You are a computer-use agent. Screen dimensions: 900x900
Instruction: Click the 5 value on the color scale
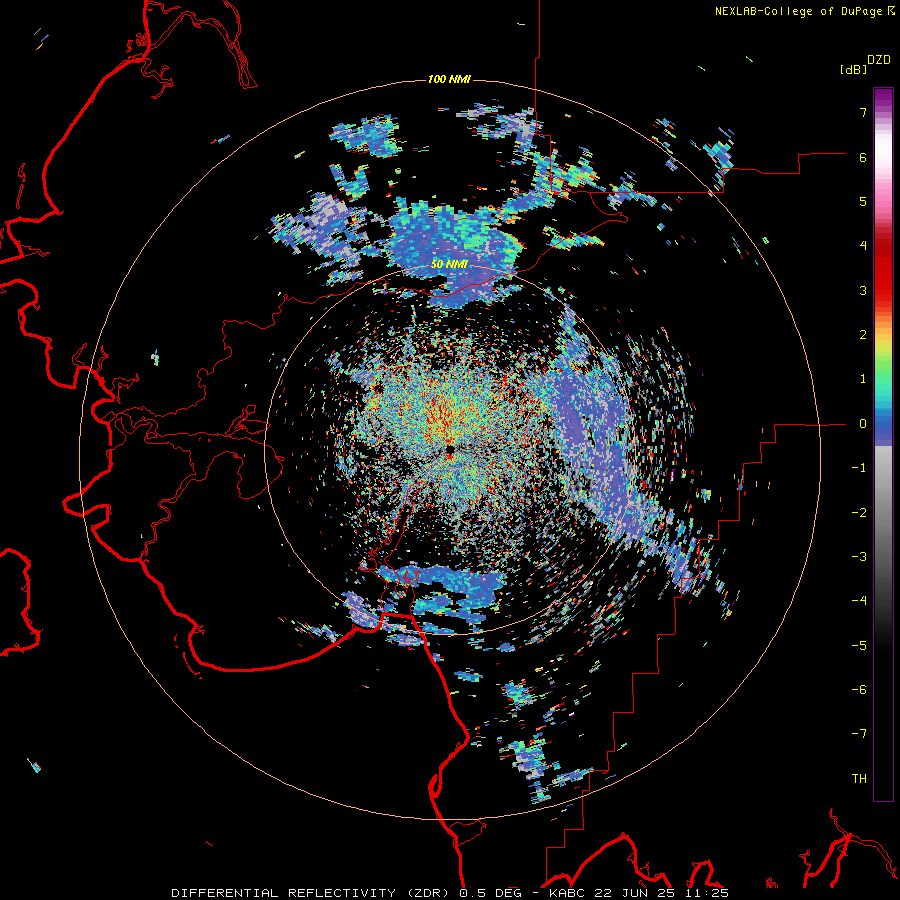point(863,201)
